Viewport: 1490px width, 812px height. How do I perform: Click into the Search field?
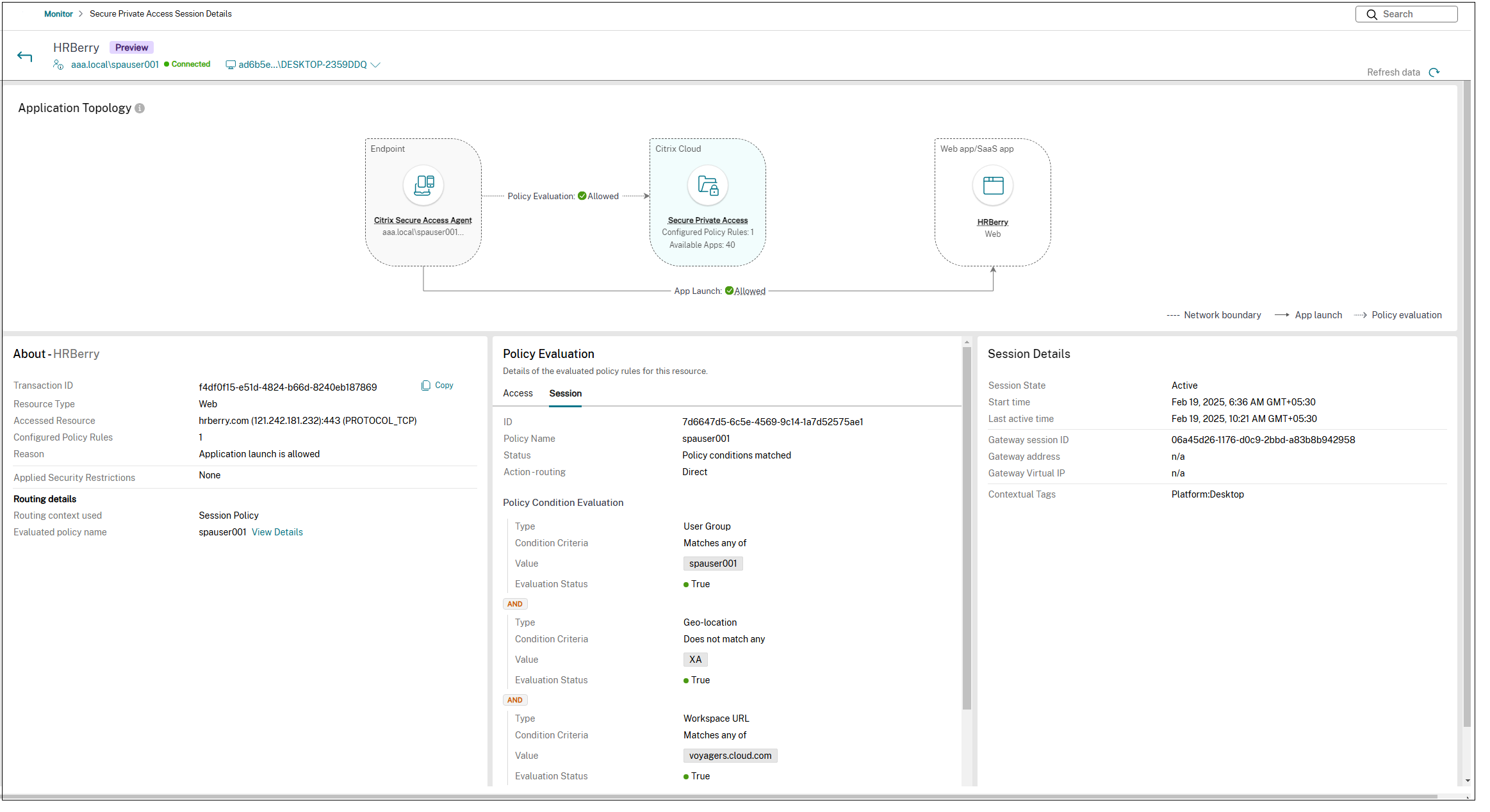coord(1406,14)
